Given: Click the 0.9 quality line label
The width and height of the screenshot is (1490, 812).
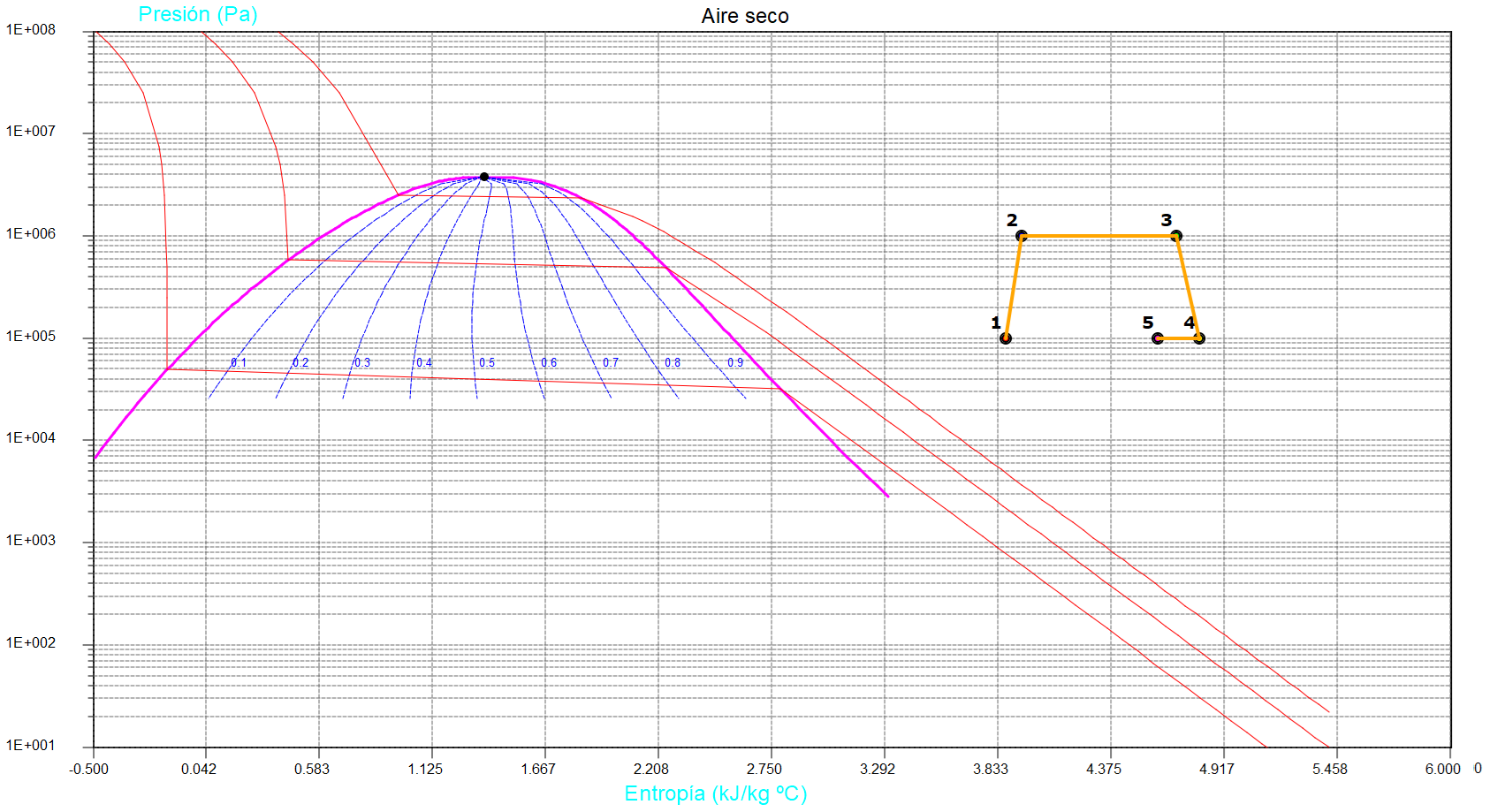Looking at the screenshot, I should click(735, 363).
